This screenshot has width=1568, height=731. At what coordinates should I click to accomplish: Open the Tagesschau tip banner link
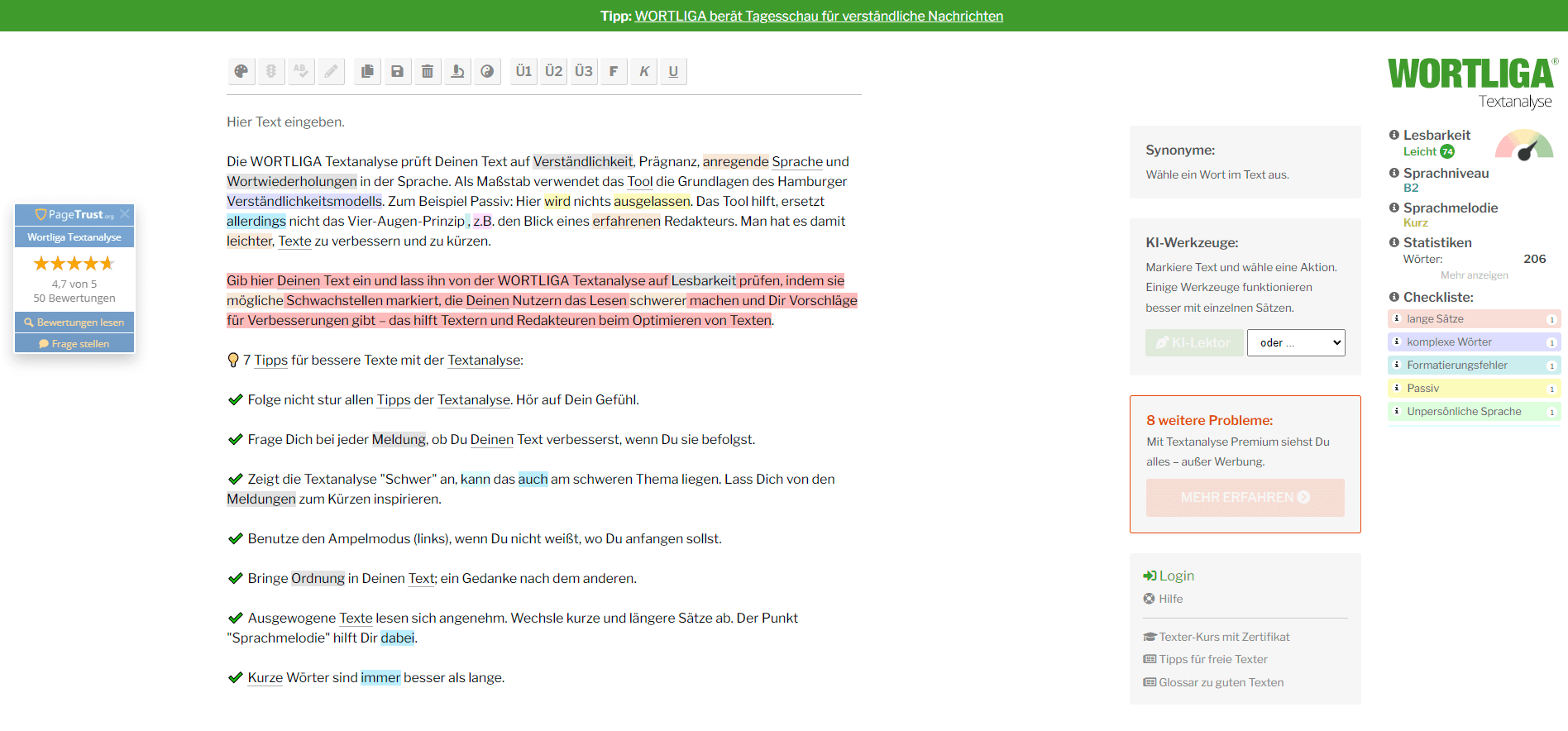[x=819, y=16]
